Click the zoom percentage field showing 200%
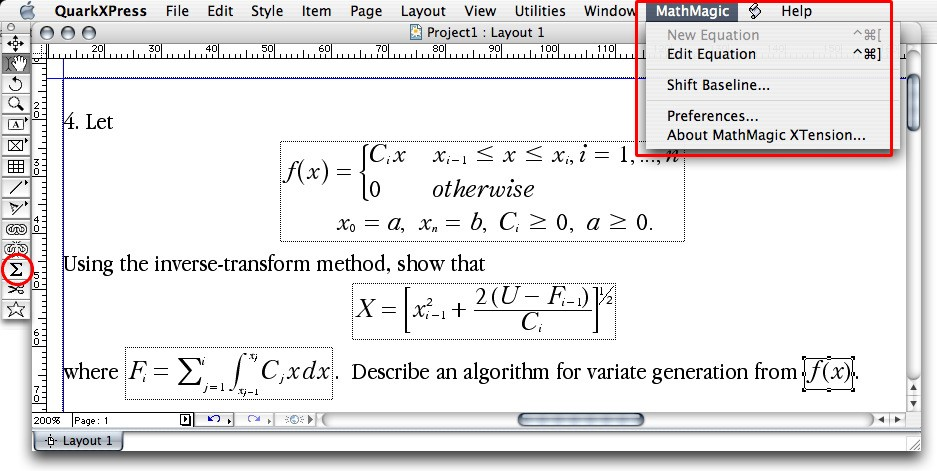Screen dimensions: 937x471 click(50, 421)
